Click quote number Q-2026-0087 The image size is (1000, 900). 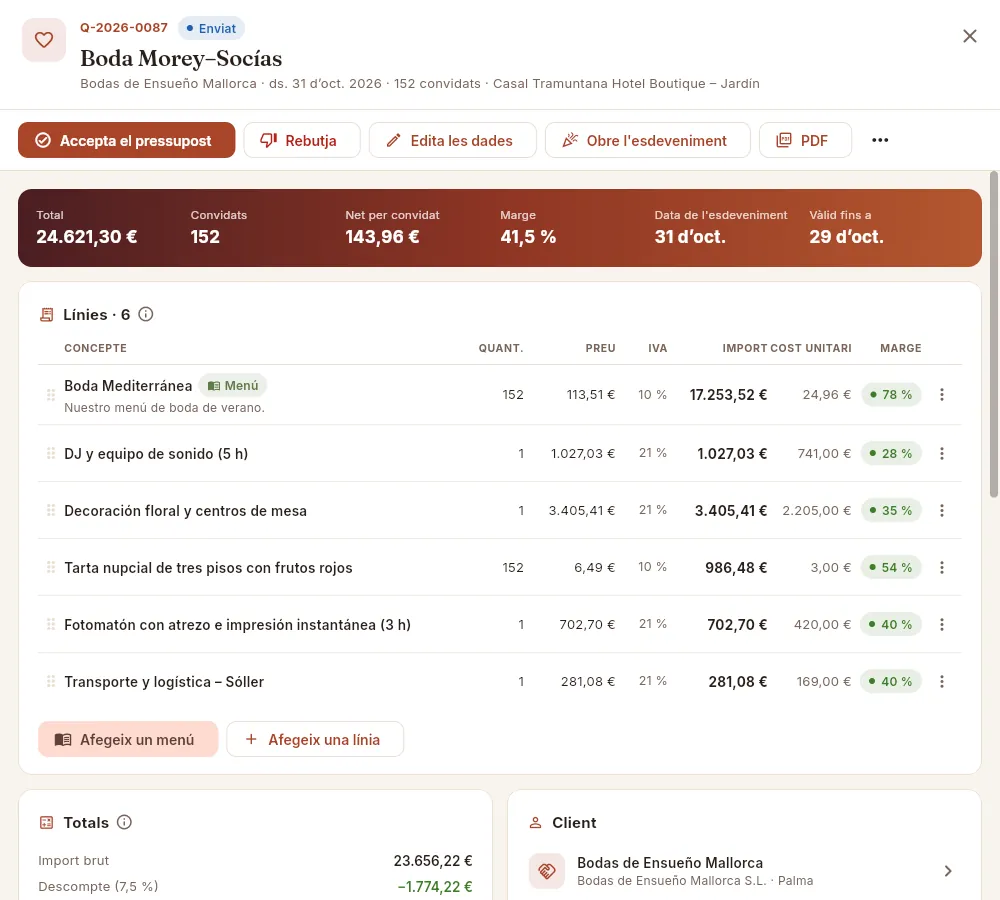(124, 28)
